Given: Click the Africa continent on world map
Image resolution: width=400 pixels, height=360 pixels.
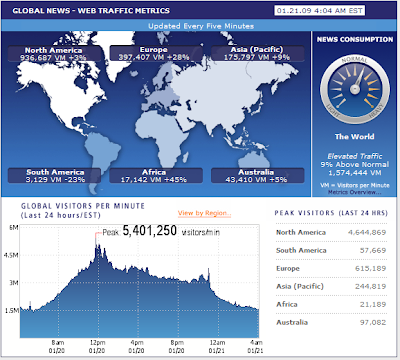Looking at the screenshot, I should point(162,137).
